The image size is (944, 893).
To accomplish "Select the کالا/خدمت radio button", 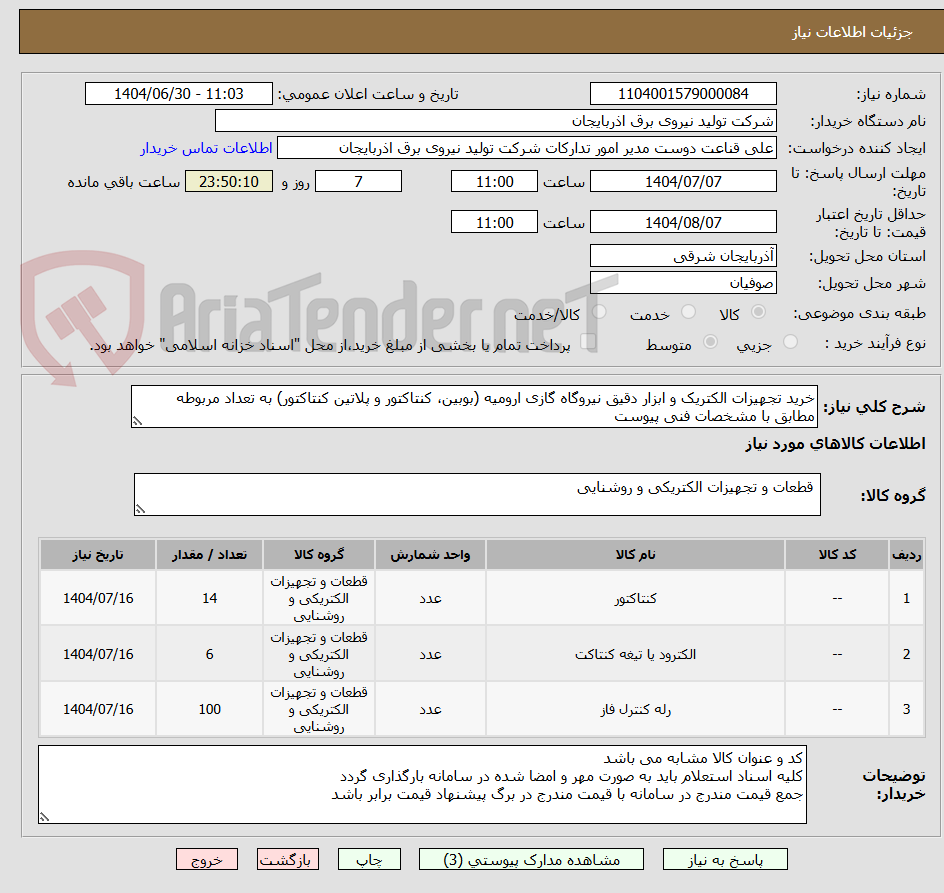I will click(x=600, y=309).
